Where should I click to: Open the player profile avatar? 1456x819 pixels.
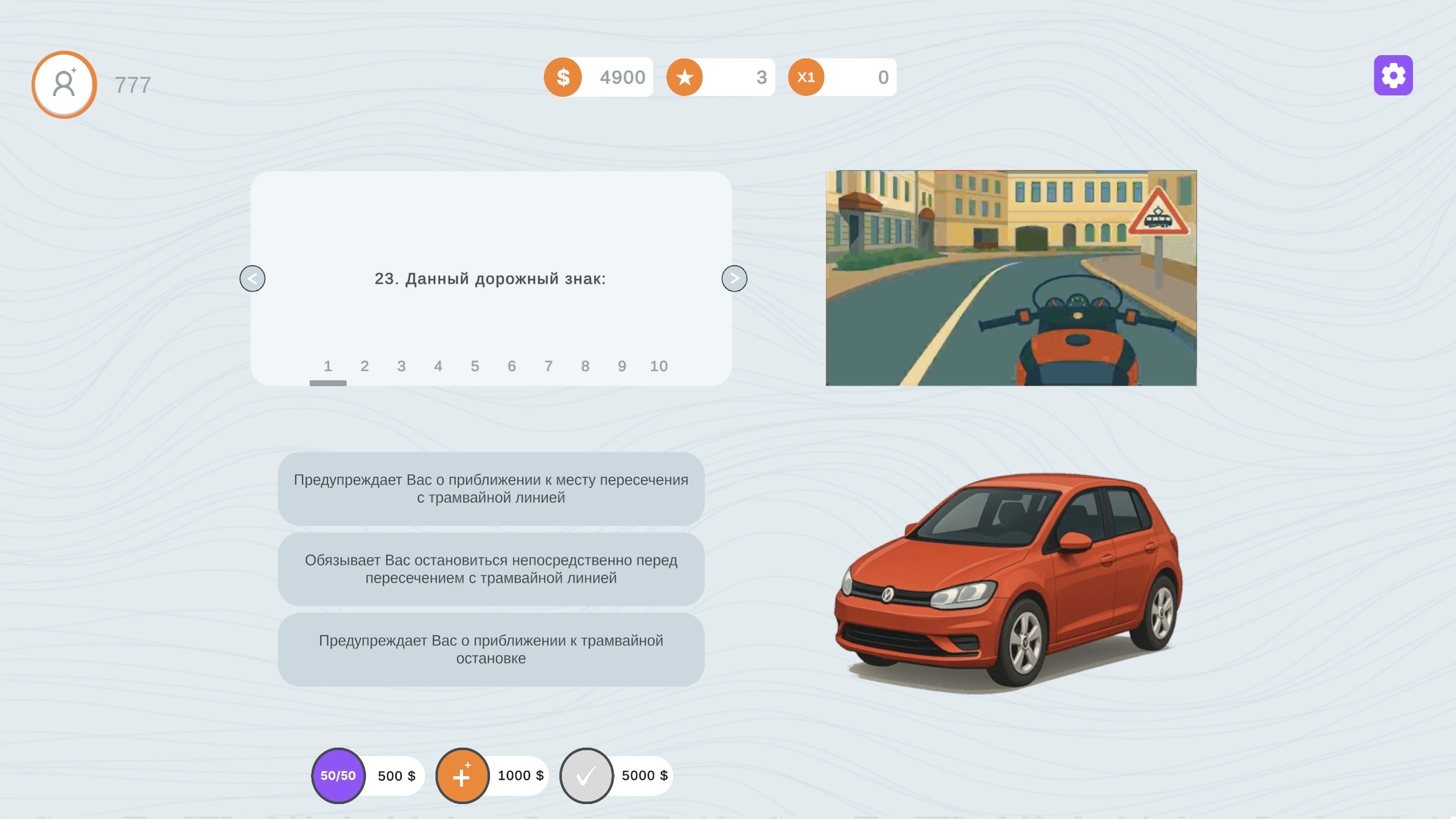coord(63,83)
